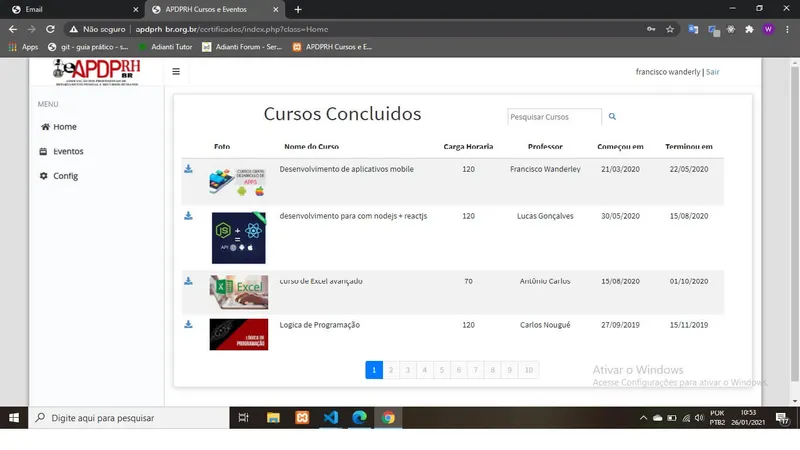Go to pagination page 8
The image size is (800, 450).
point(492,370)
